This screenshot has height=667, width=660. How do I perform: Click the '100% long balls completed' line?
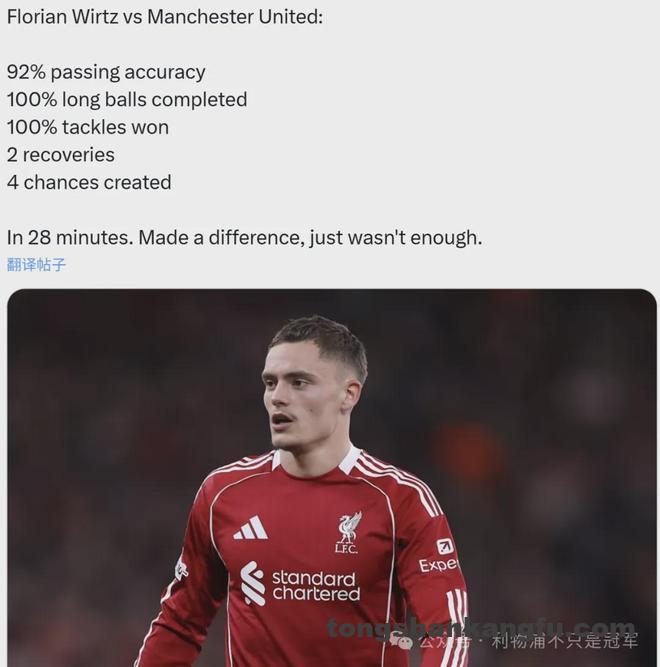click(x=127, y=99)
